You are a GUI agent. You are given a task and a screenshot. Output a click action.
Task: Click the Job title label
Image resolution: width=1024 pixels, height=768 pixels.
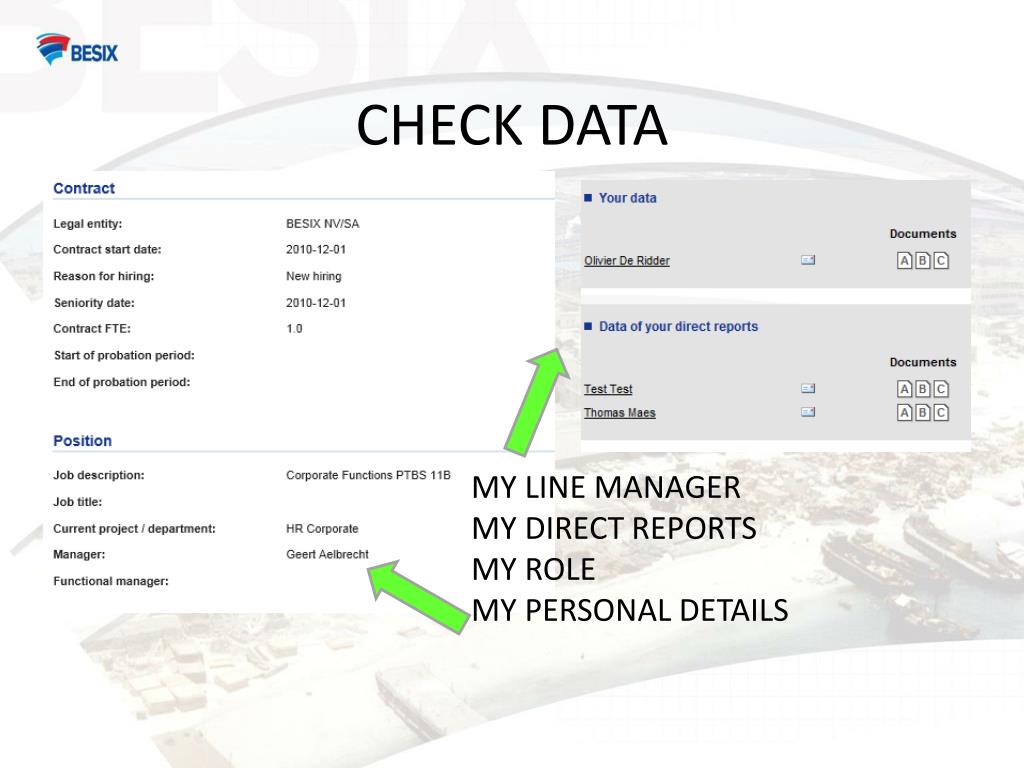coord(78,502)
